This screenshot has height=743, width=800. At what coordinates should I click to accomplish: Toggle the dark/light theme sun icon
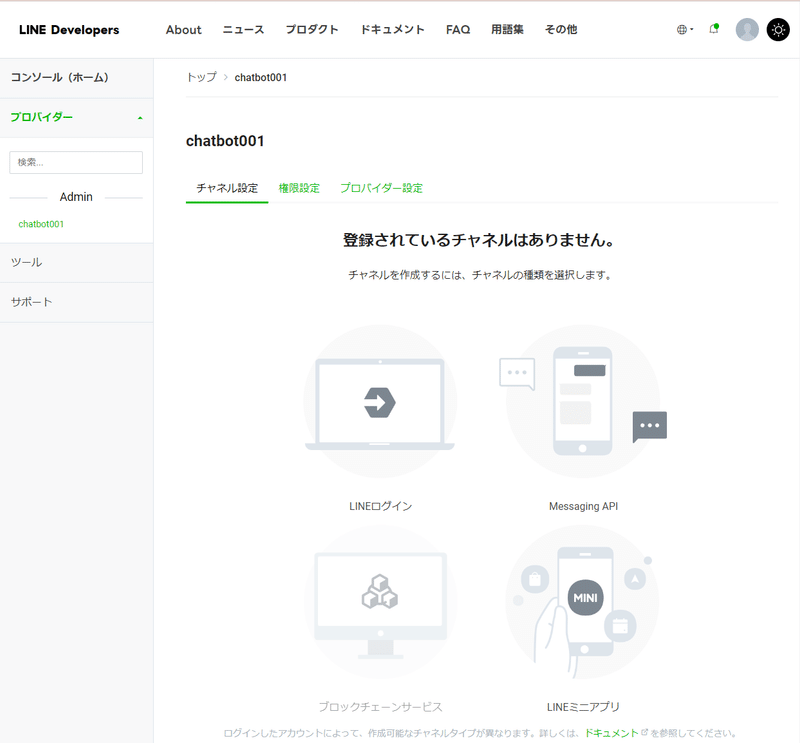[778, 30]
